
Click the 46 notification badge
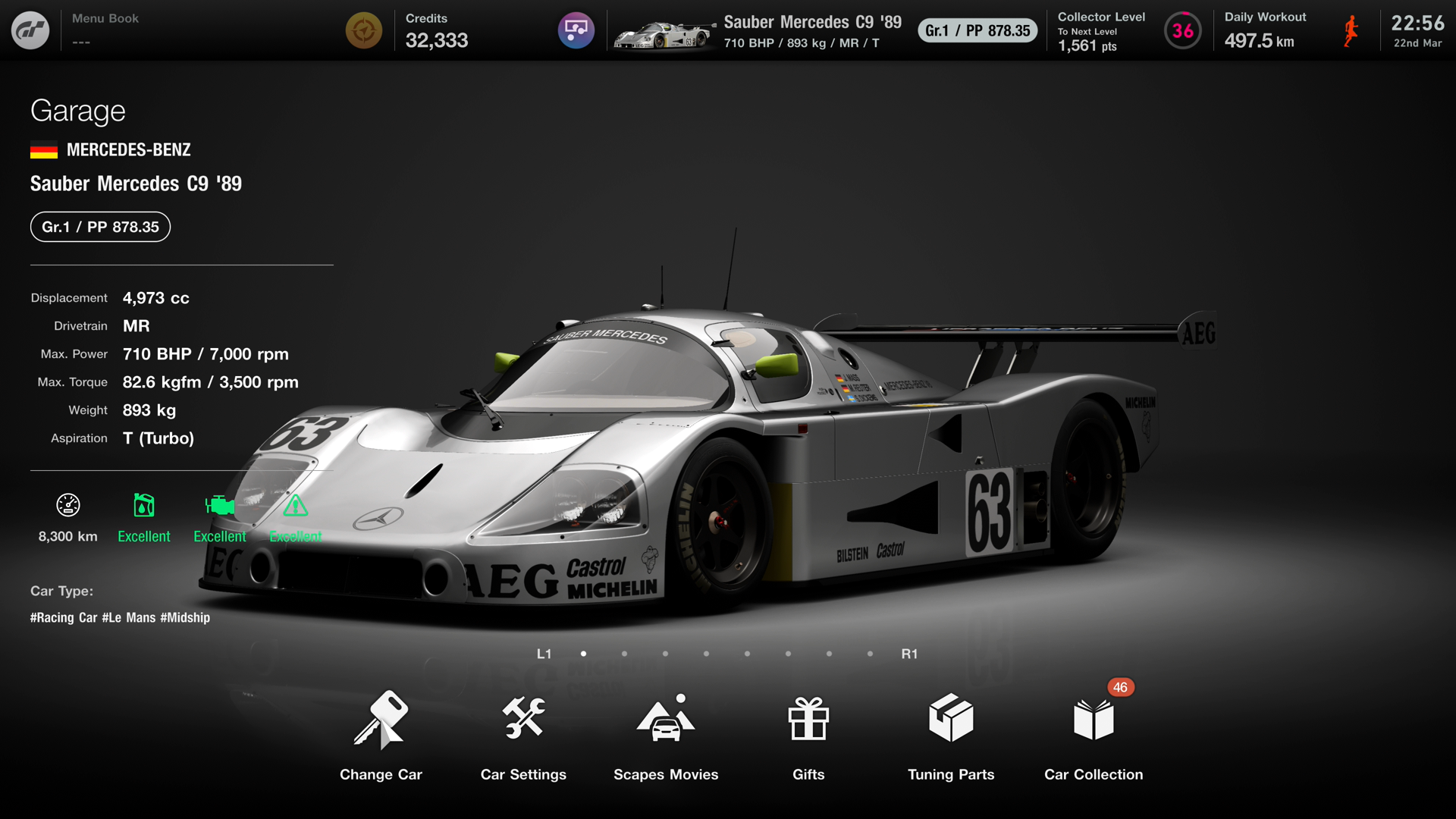(1120, 687)
